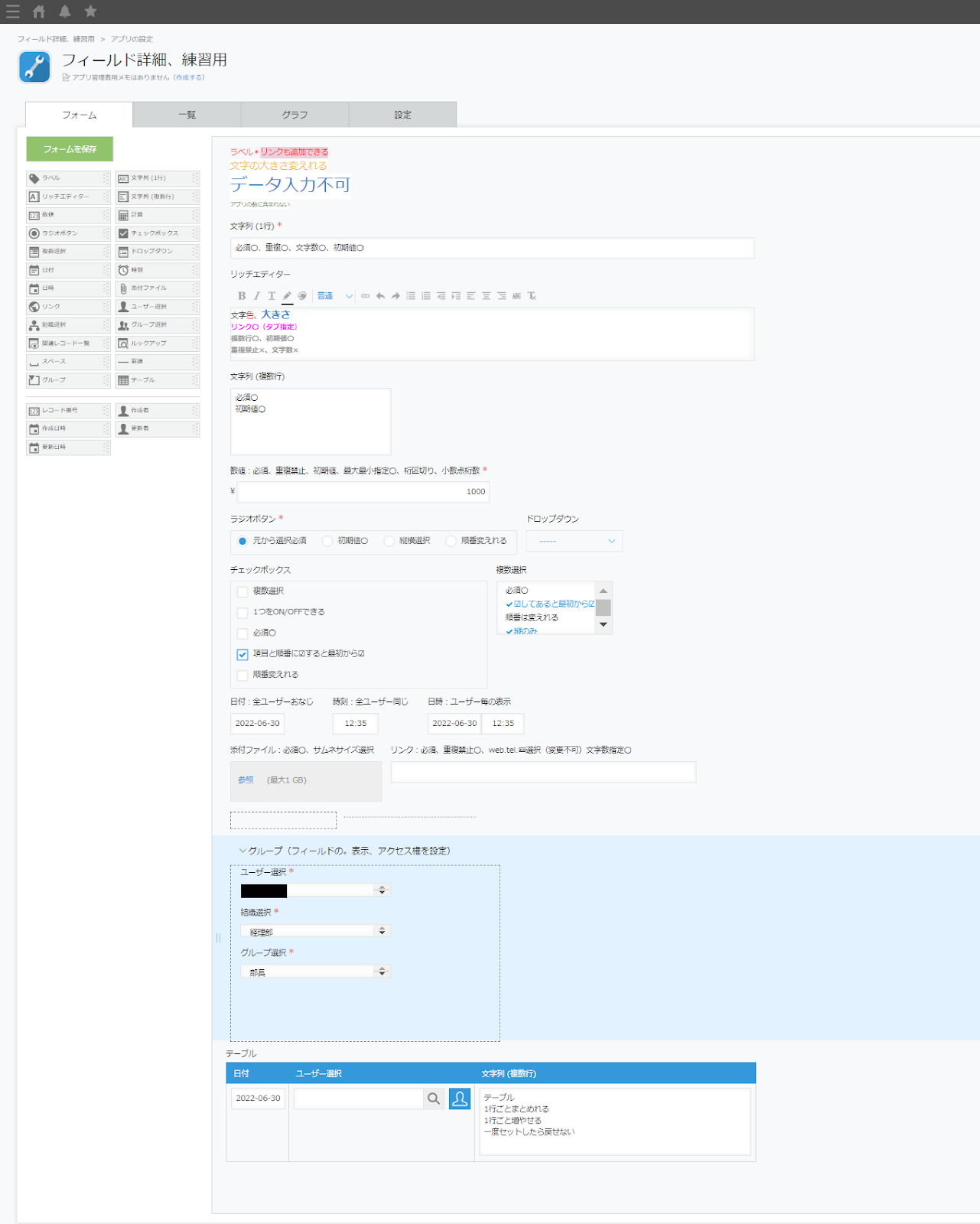
Task: Click the 参照 file browse link
Action: point(246,780)
